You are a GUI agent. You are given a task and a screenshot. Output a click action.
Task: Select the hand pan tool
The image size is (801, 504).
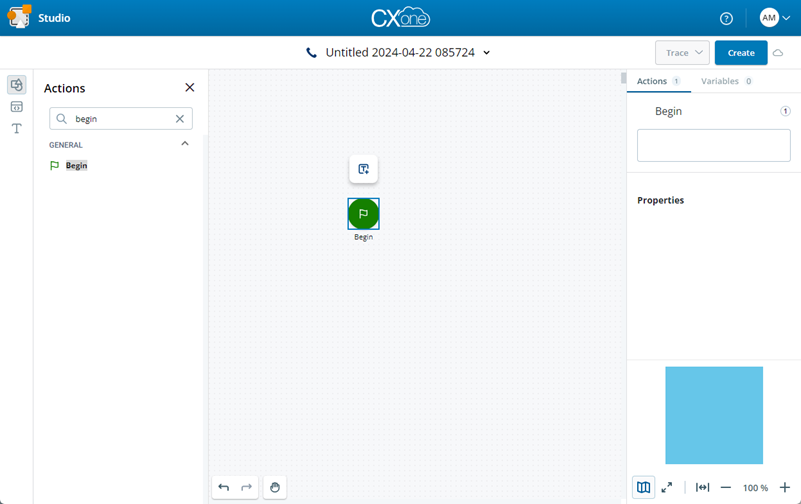275,487
